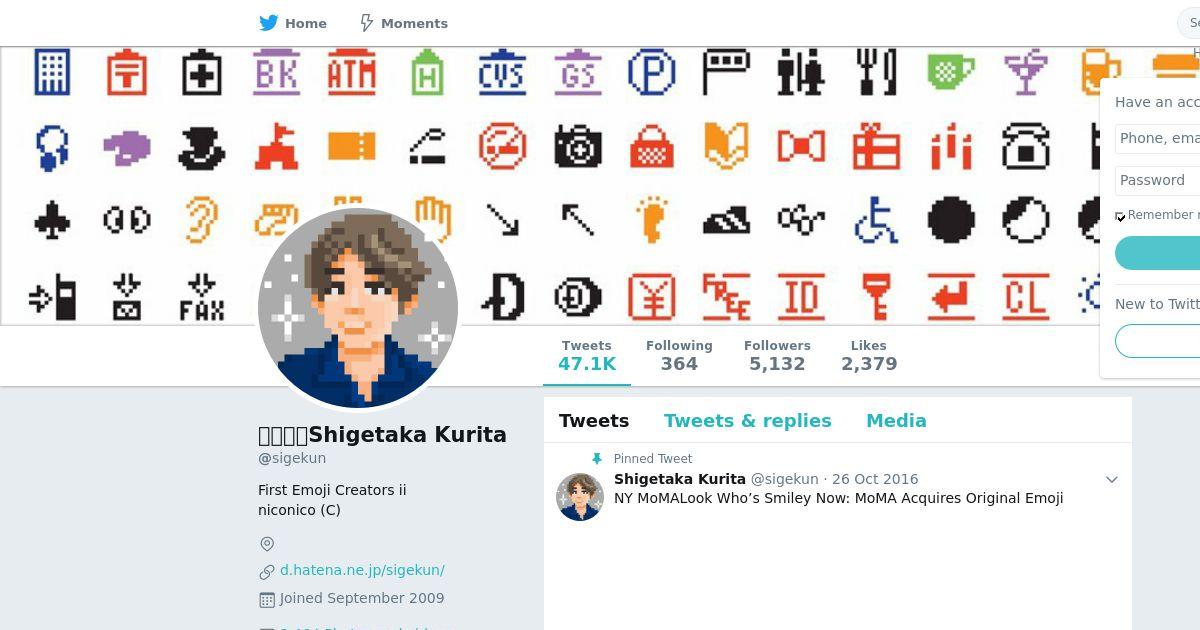Click the Phone, email input field

(1157, 138)
